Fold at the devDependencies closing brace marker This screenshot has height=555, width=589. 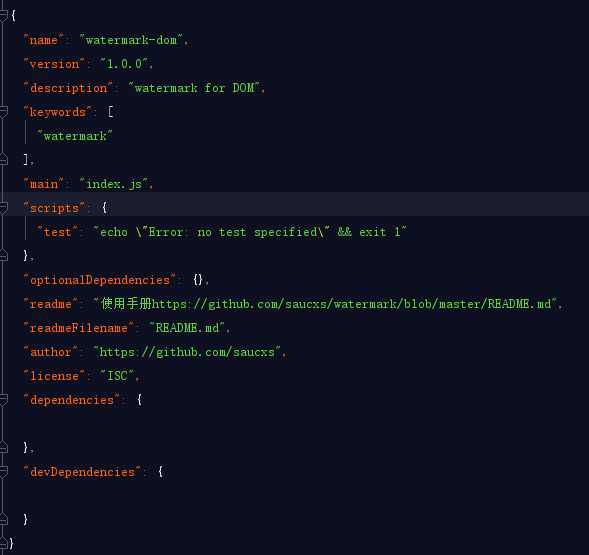3,520
